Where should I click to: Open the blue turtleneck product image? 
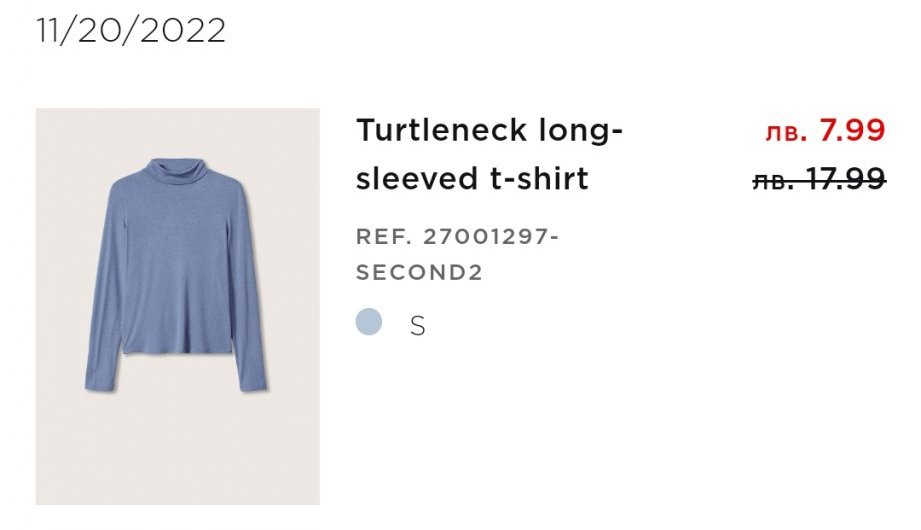pos(178,306)
